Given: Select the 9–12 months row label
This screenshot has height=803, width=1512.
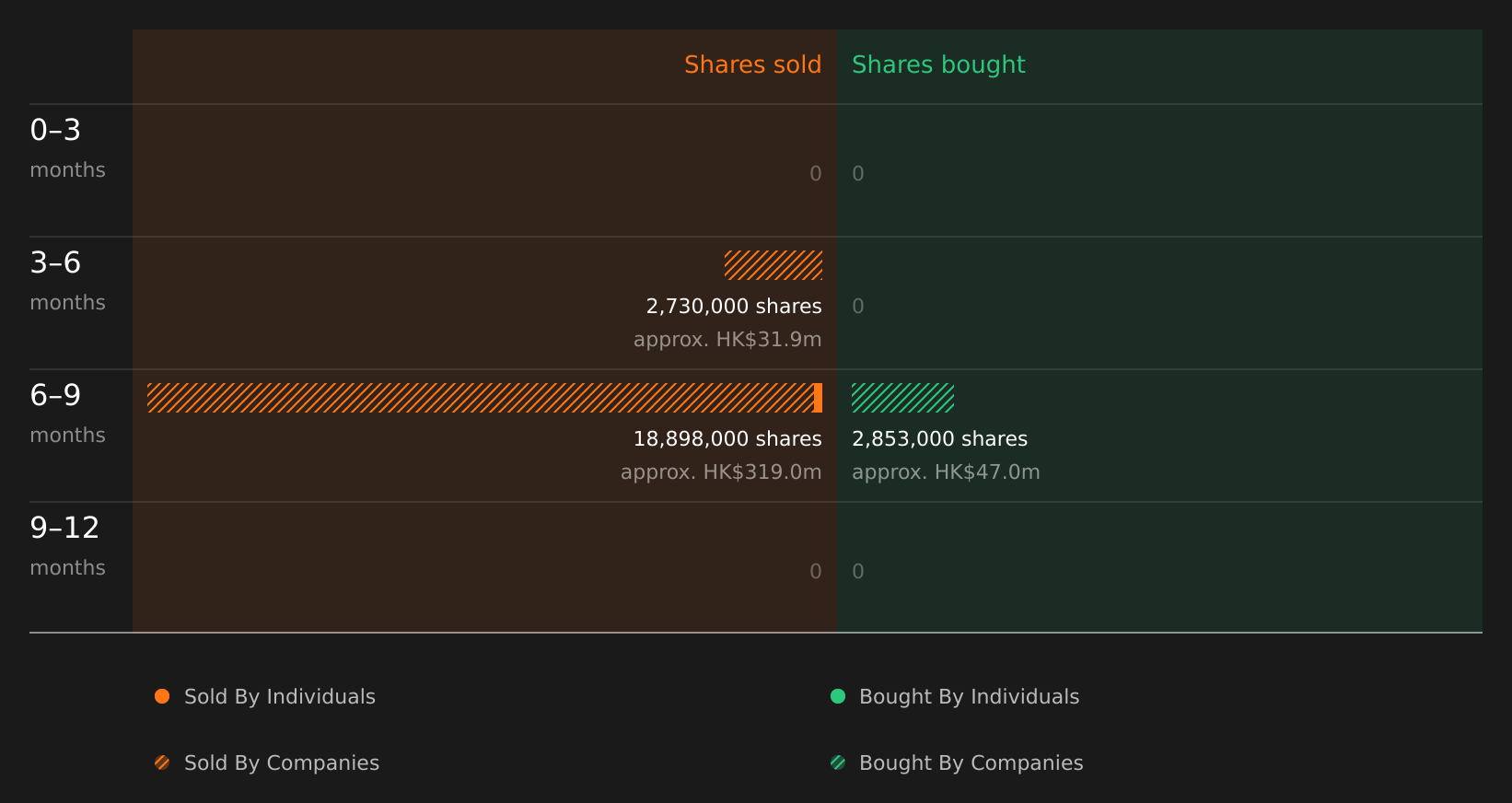Looking at the screenshot, I should point(67,545).
